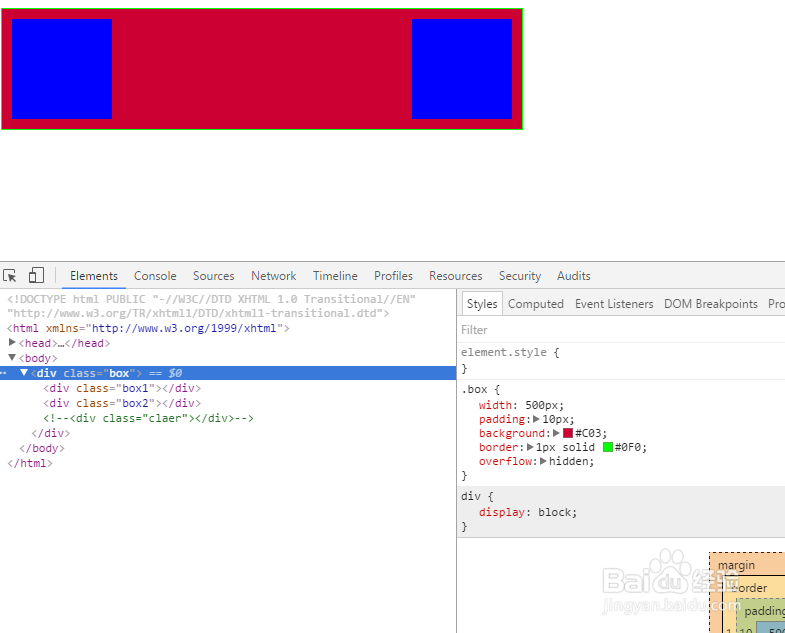Select the div class box2 node
Screen dimensions: 785x633
click(x=122, y=403)
